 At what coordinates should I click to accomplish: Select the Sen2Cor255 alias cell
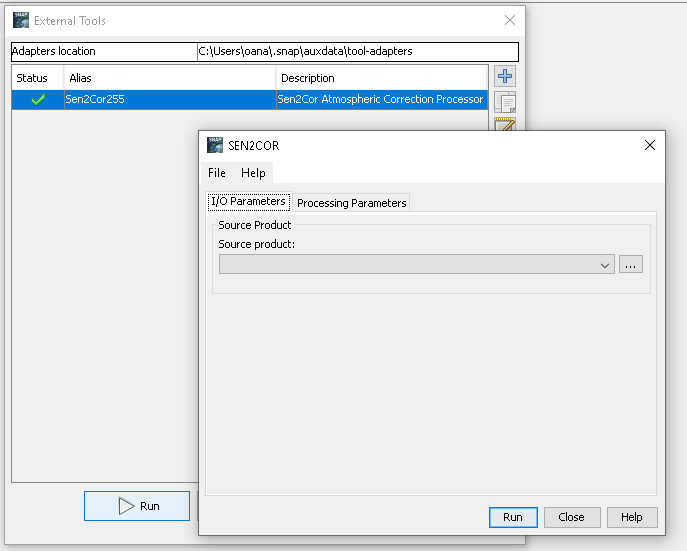(170, 99)
